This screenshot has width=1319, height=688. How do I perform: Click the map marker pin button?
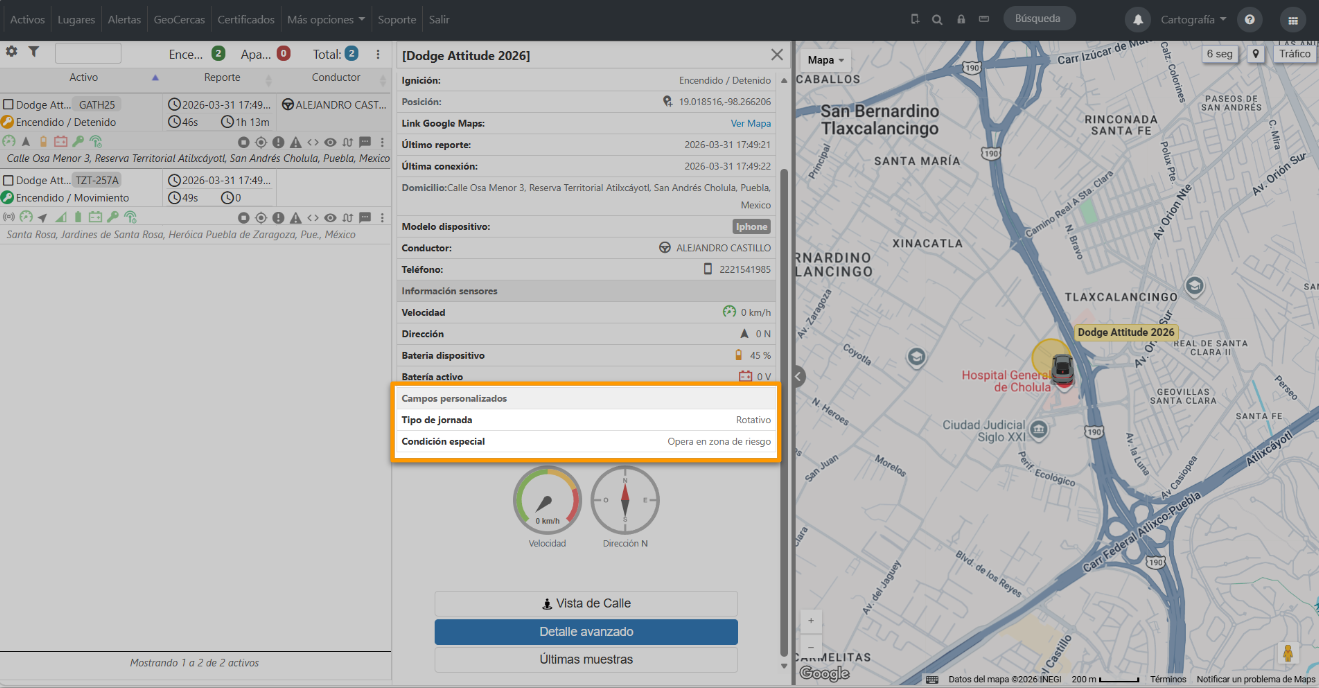(x=1255, y=54)
